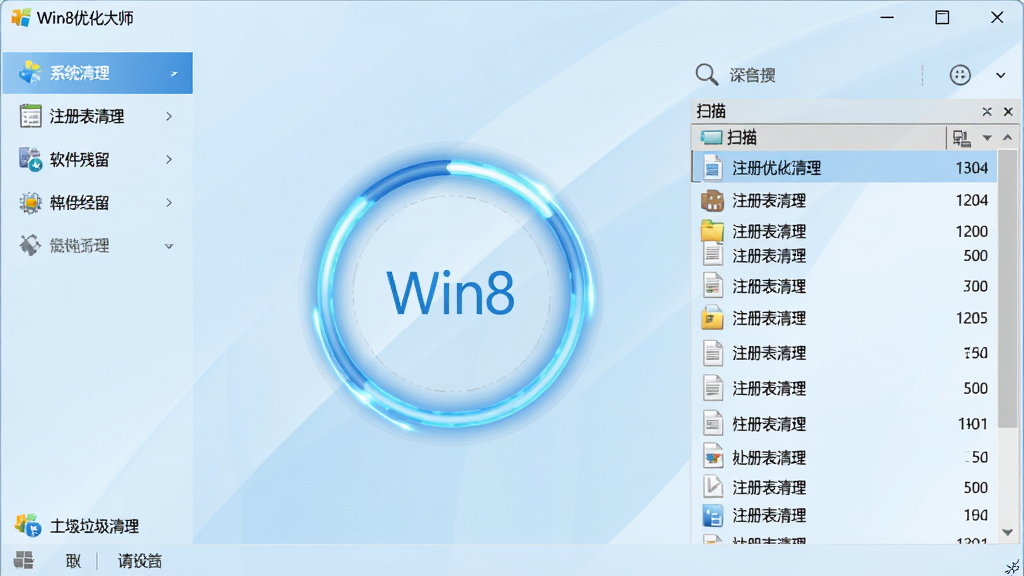The width and height of the screenshot is (1024, 576).
Task: Click the green-tabbed folder icon in the 1200 row
Action: click(712, 231)
